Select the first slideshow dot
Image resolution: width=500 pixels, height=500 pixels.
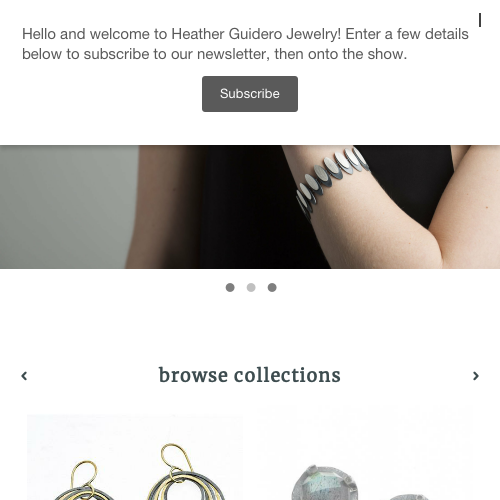[230, 287]
